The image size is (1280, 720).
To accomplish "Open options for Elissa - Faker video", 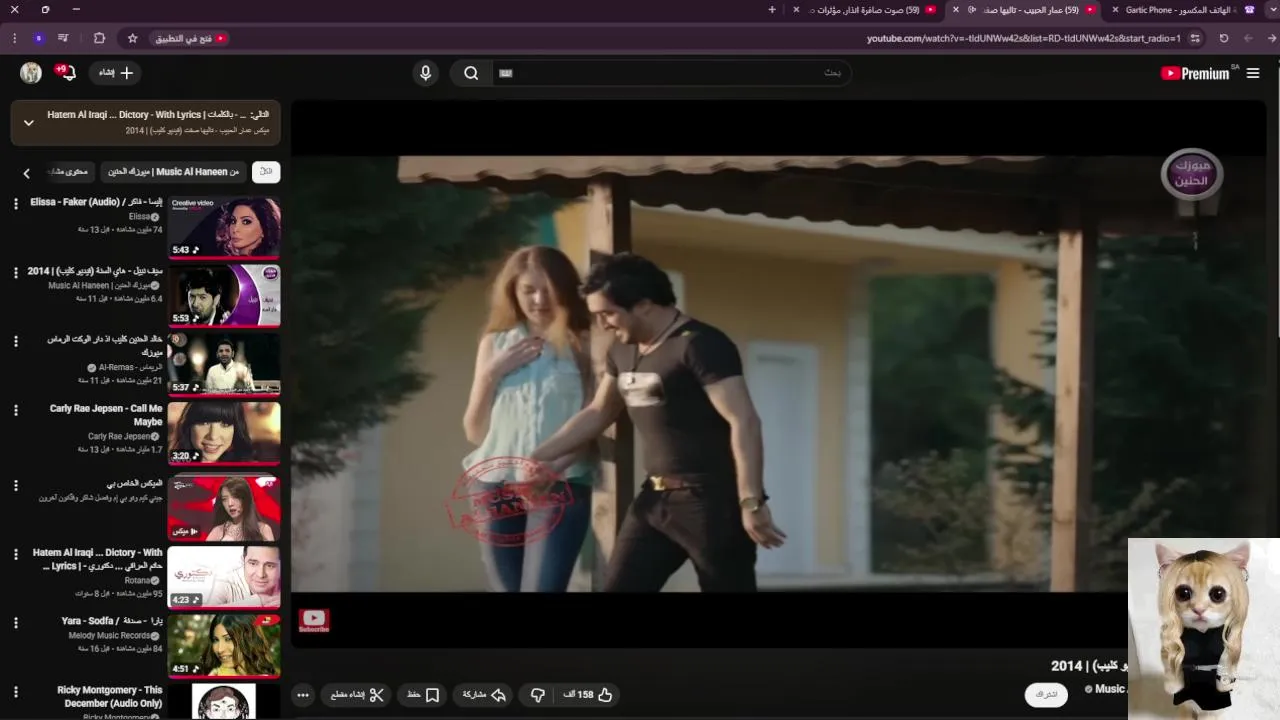I will point(15,204).
